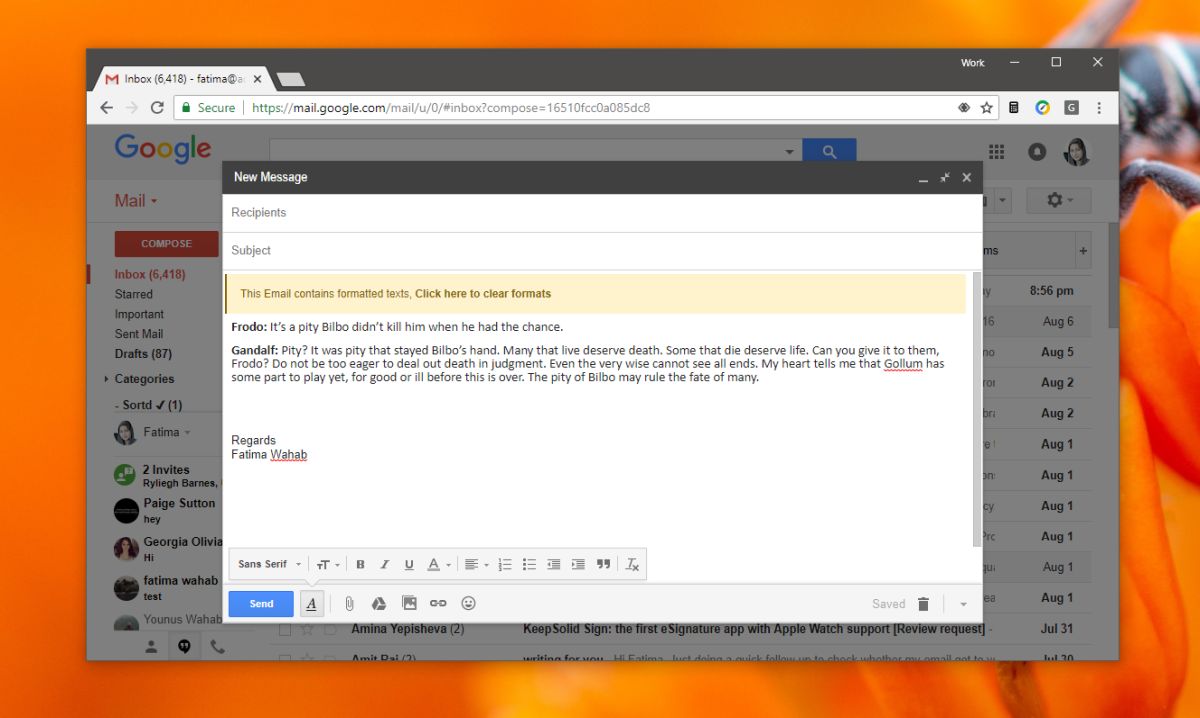Insert files using Google Drive icon
1200x718 pixels.
(x=379, y=604)
